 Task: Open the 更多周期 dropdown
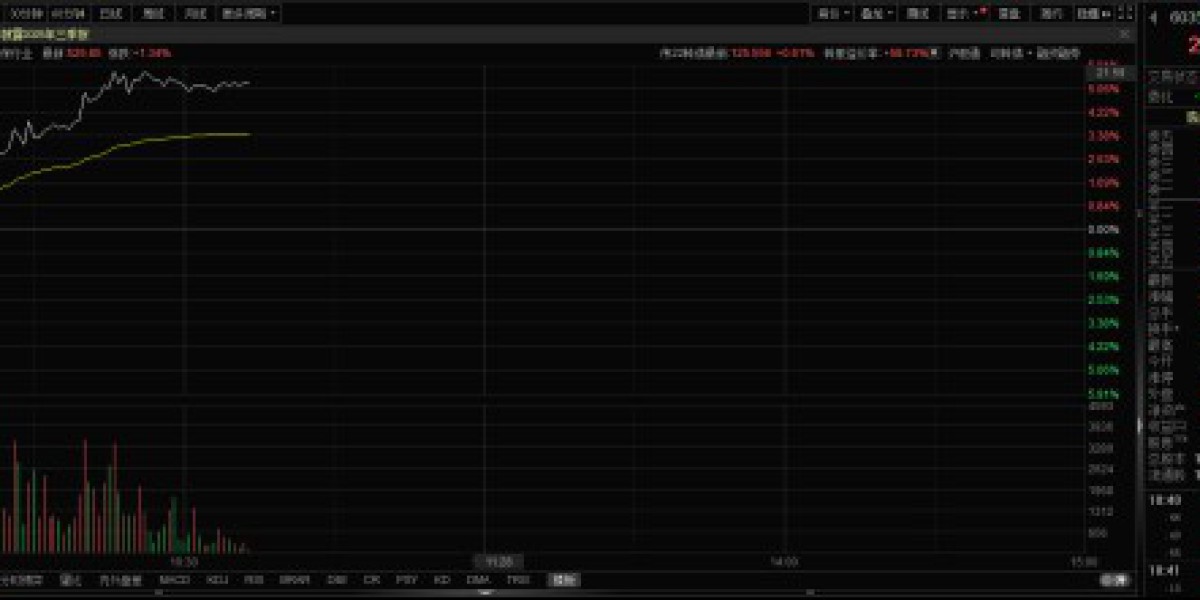[x=250, y=13]
